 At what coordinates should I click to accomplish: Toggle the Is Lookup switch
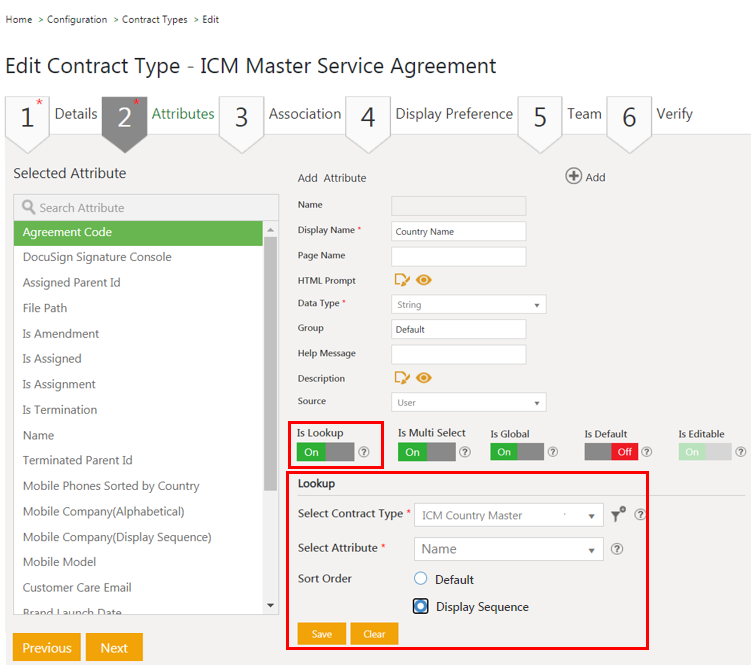click(x=325, y=452)
